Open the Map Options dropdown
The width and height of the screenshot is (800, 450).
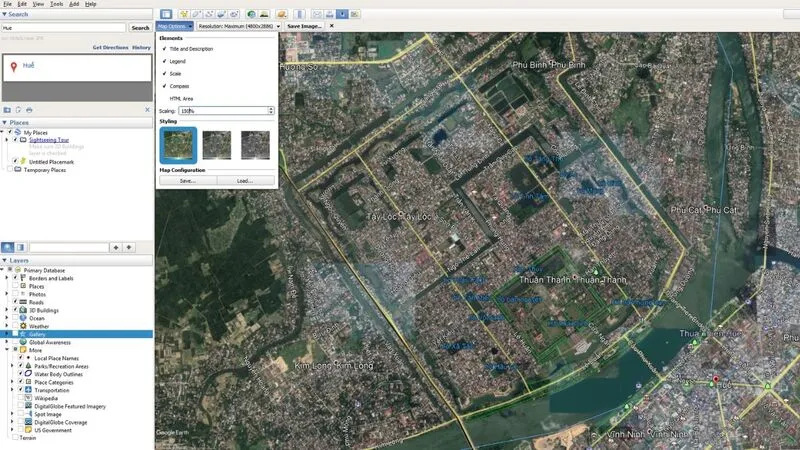[x=175, y=26]
